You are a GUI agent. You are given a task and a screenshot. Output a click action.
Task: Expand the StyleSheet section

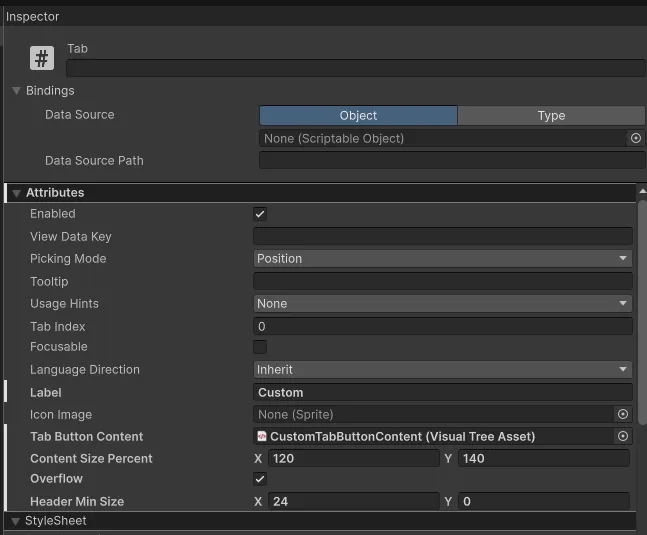click(x=16, y=521)
